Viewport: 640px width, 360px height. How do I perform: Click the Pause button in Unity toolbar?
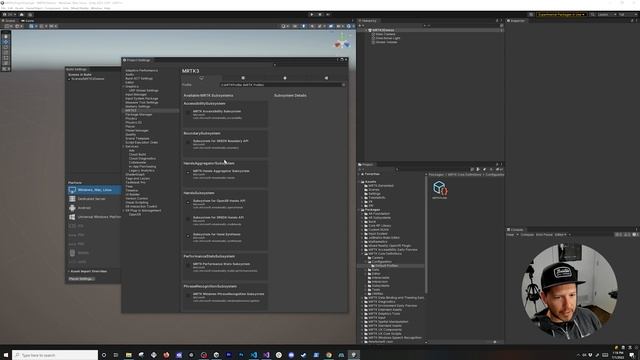[x=320, y=15]
